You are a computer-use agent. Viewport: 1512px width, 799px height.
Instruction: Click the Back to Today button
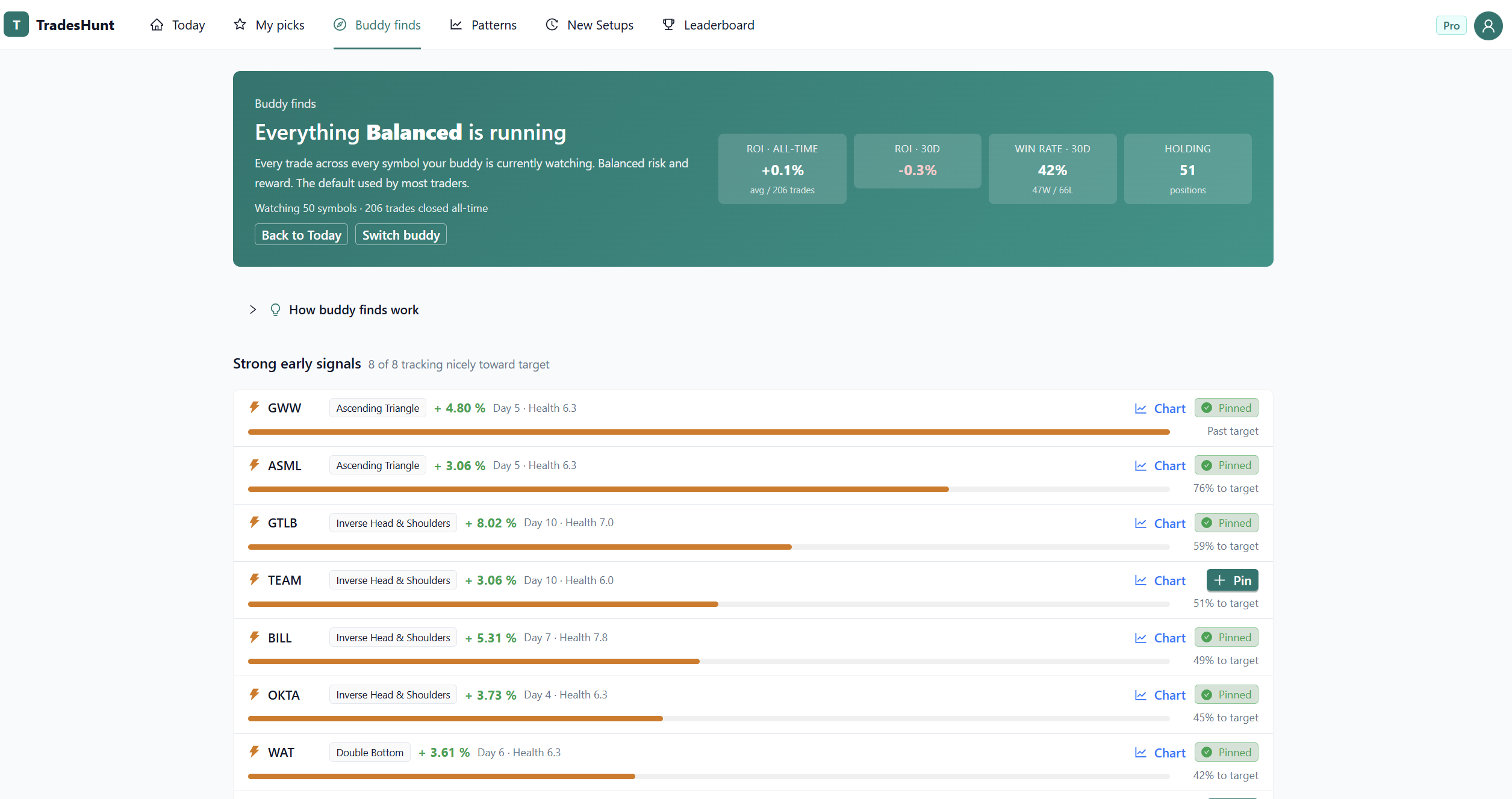pos(301,235)
